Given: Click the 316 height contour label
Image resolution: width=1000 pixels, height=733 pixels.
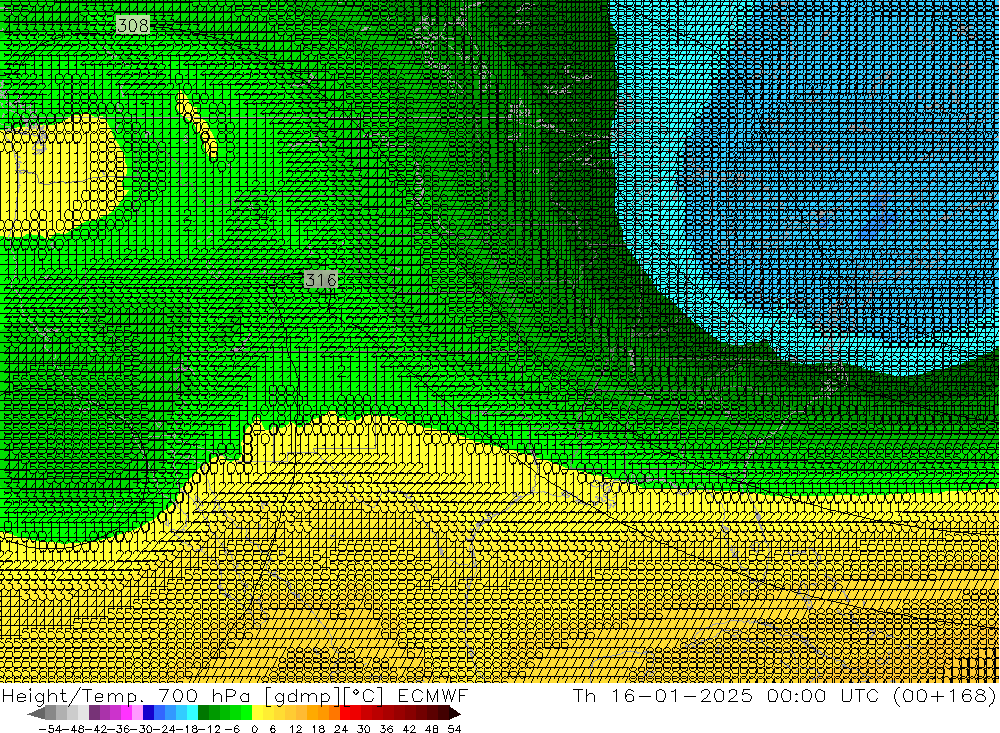Looking at the screenshot, I should pos(320,279).
